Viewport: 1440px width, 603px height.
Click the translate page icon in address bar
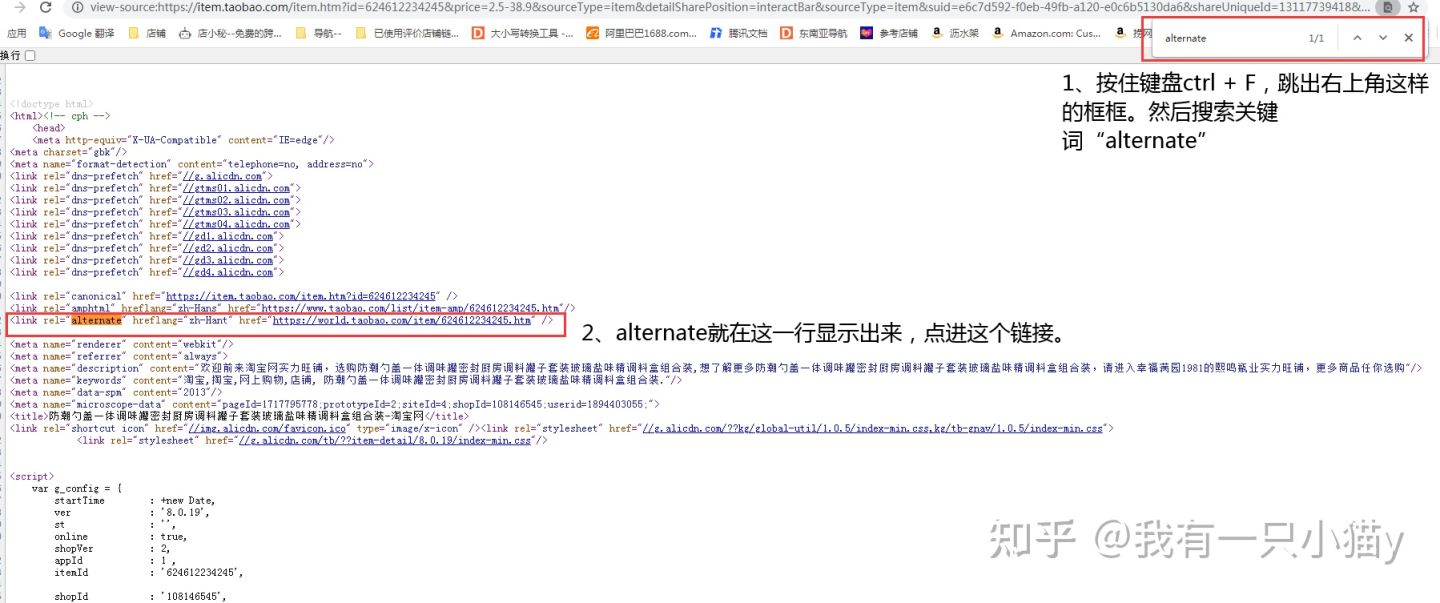[x=1387, y=7]
